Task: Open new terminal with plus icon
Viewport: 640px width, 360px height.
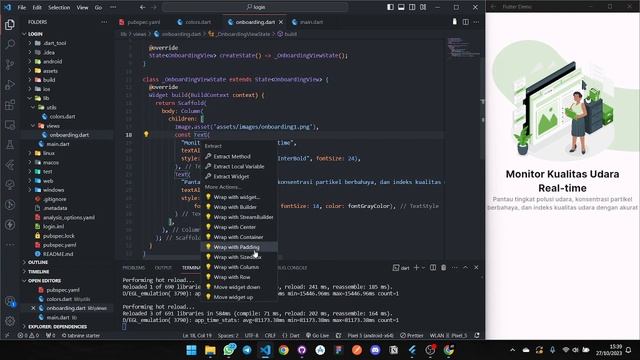Action: 416,268
